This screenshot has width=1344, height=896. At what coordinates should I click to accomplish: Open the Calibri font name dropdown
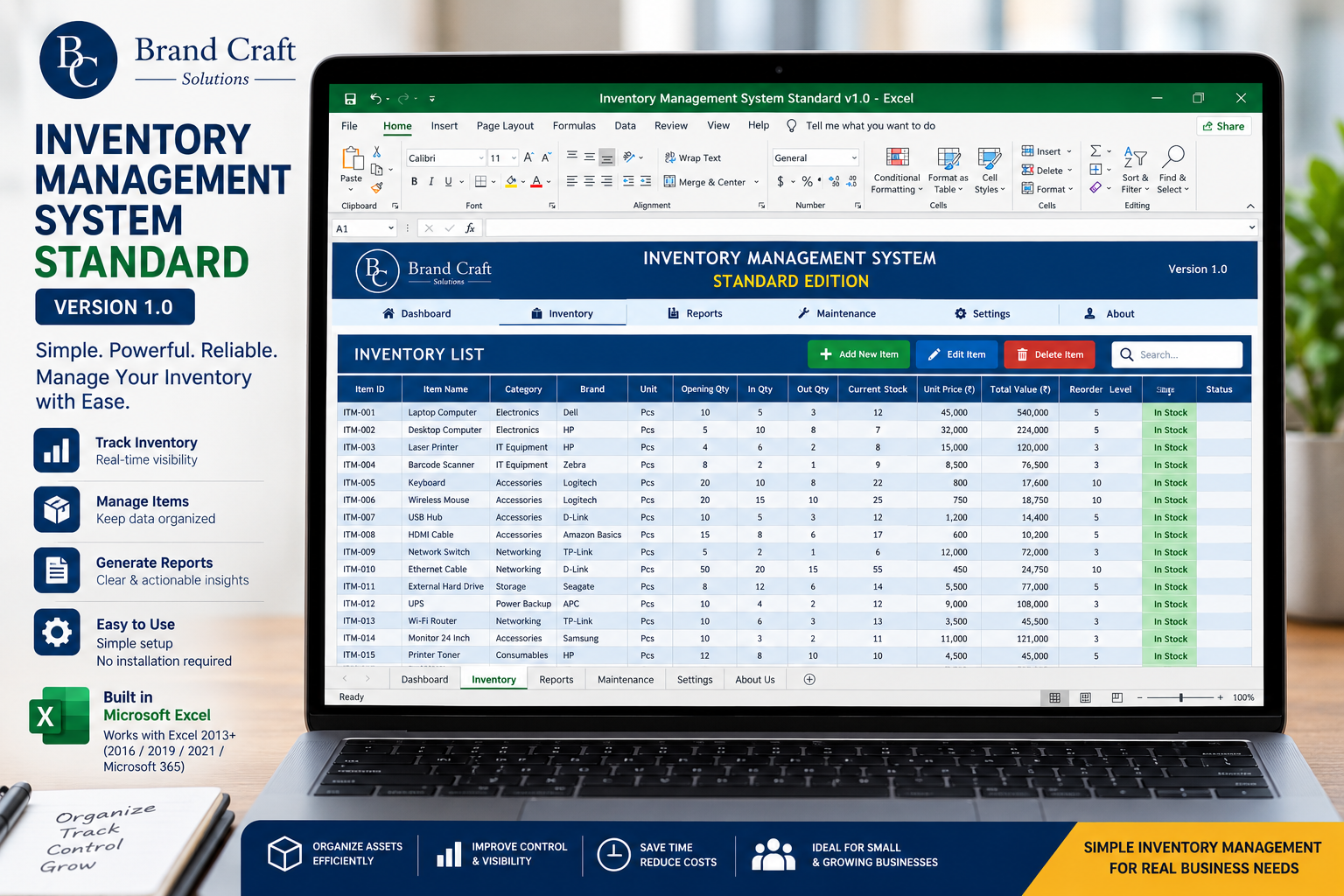pos(480,158)
